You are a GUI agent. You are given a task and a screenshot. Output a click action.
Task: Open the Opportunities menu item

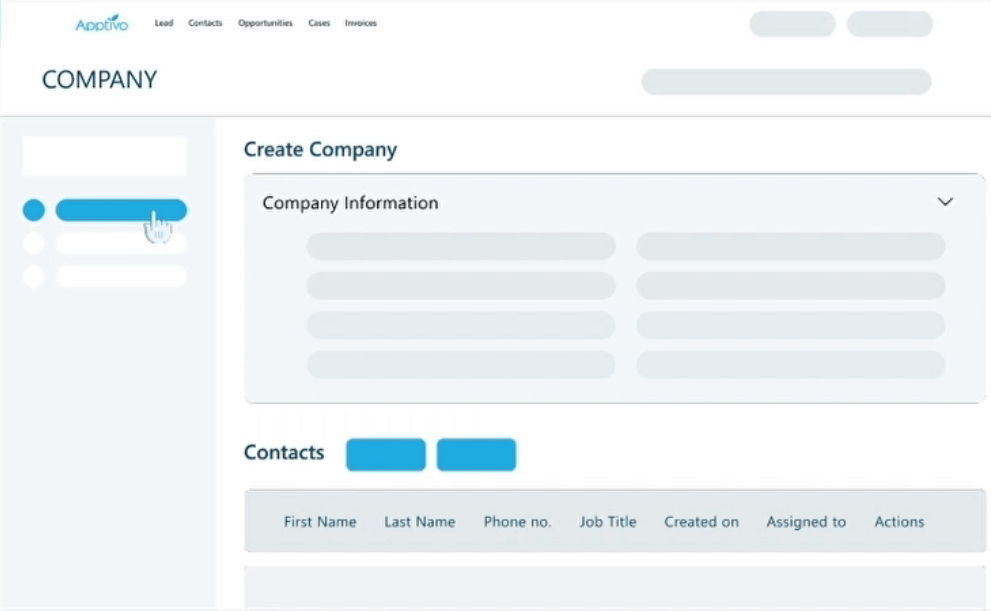tap(265, 23)
